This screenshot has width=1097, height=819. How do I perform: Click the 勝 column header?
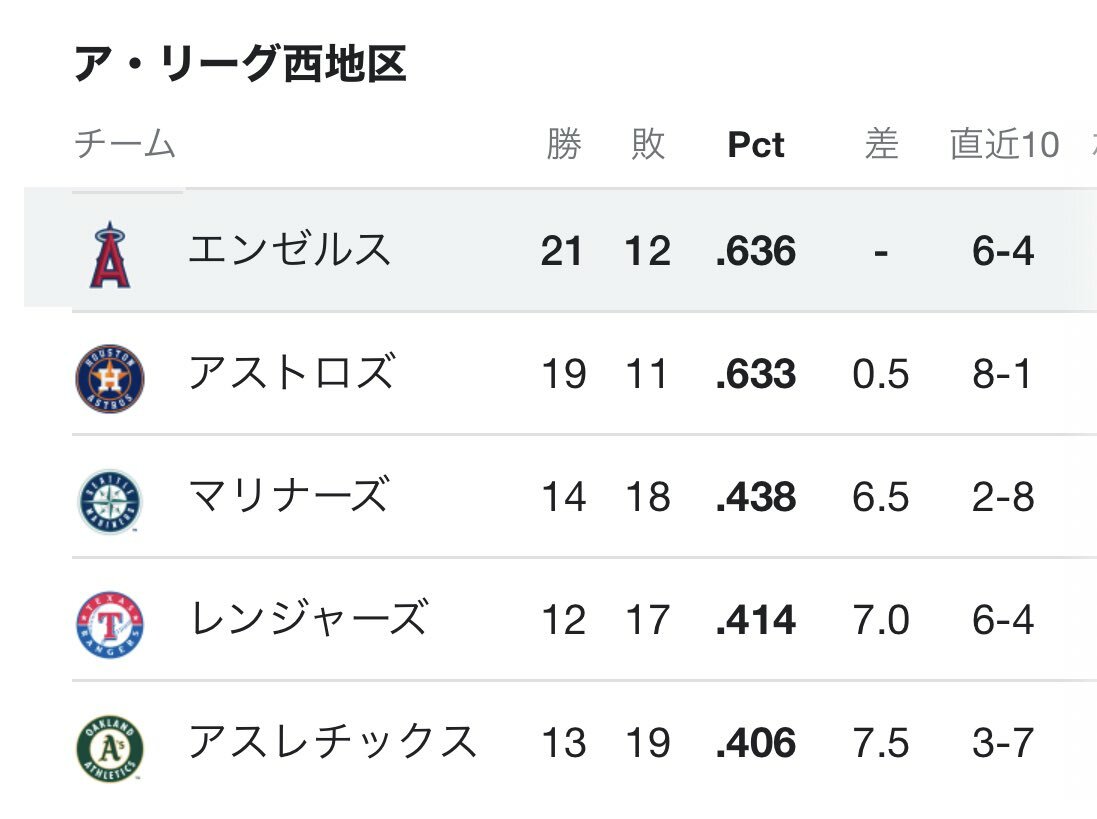[x=564, y=144]
